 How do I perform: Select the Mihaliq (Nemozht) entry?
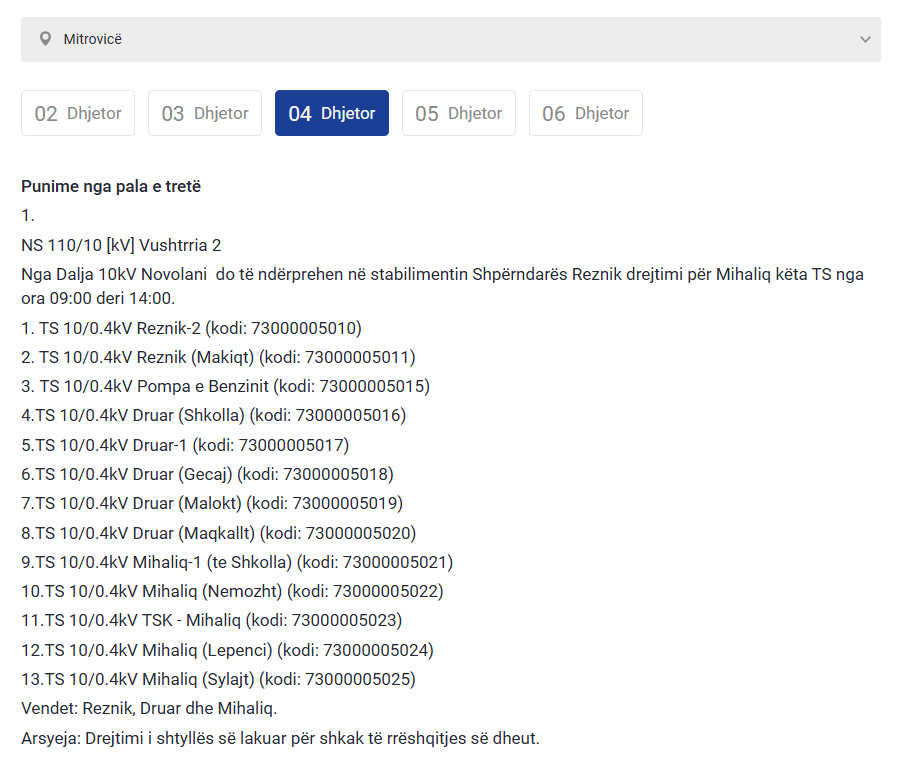tap(232, 591)
